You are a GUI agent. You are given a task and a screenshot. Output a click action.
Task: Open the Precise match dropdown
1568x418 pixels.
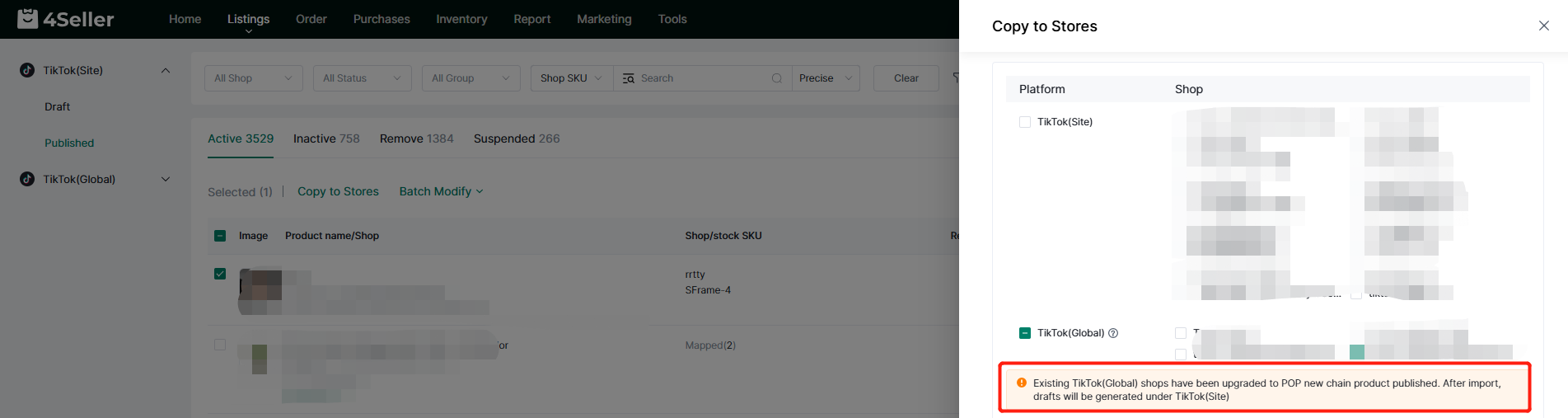(x=826, y=78)
